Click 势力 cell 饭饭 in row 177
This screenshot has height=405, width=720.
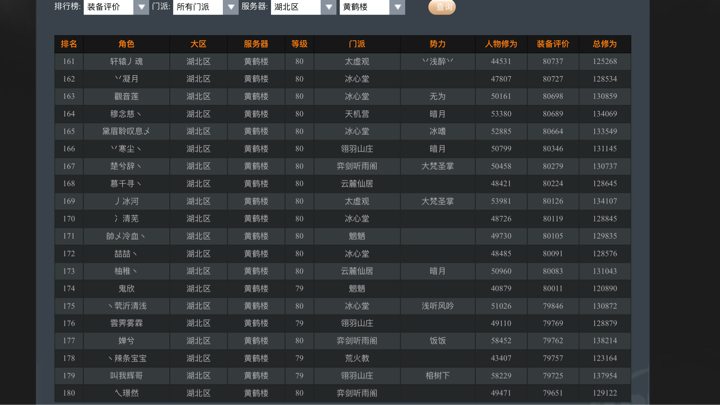[438, 341]
